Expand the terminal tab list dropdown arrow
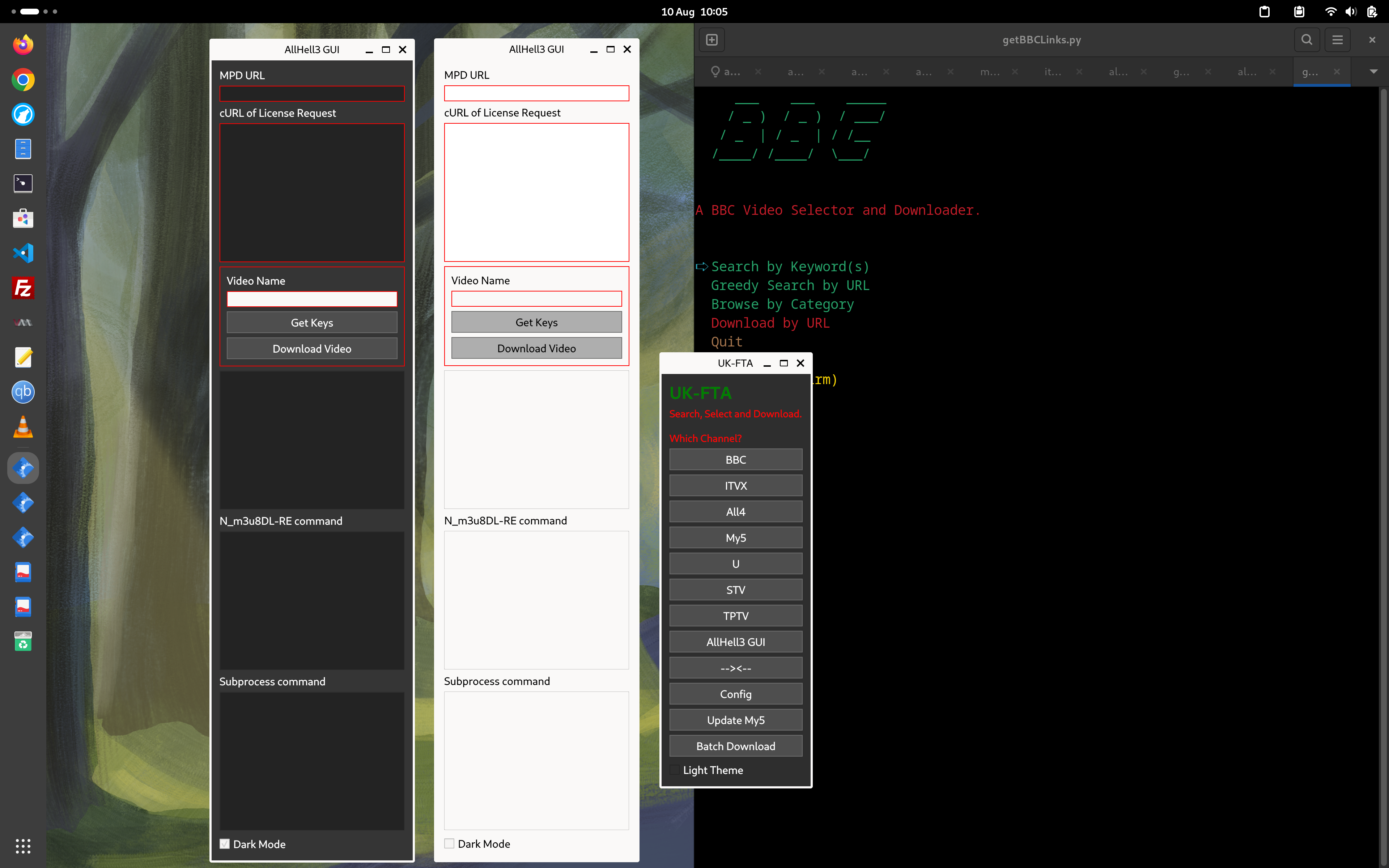The height and width of the screenshot is (868, 1389). click(x=1373, y=72)
